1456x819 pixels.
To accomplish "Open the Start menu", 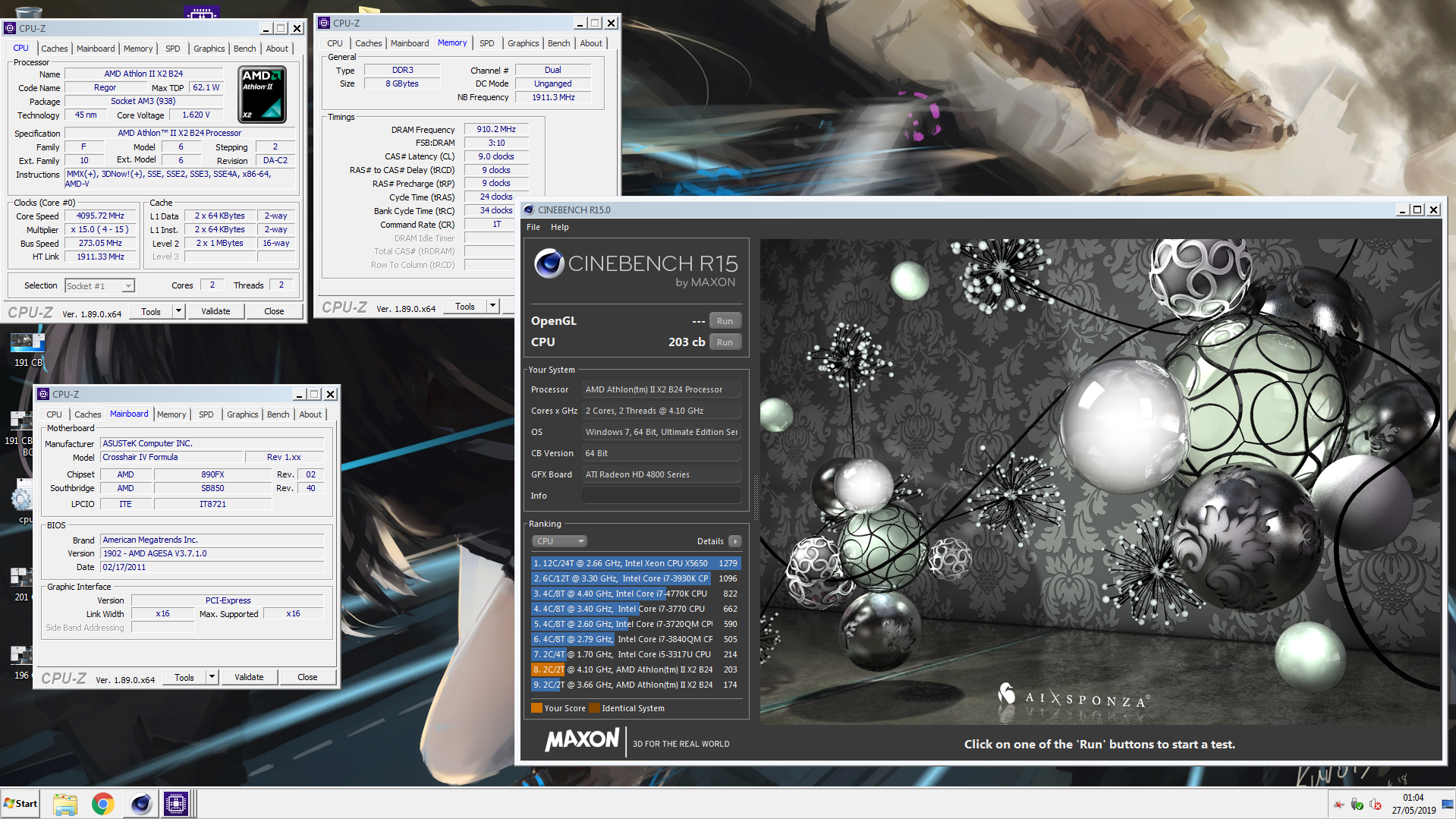I will click(20, 804).
